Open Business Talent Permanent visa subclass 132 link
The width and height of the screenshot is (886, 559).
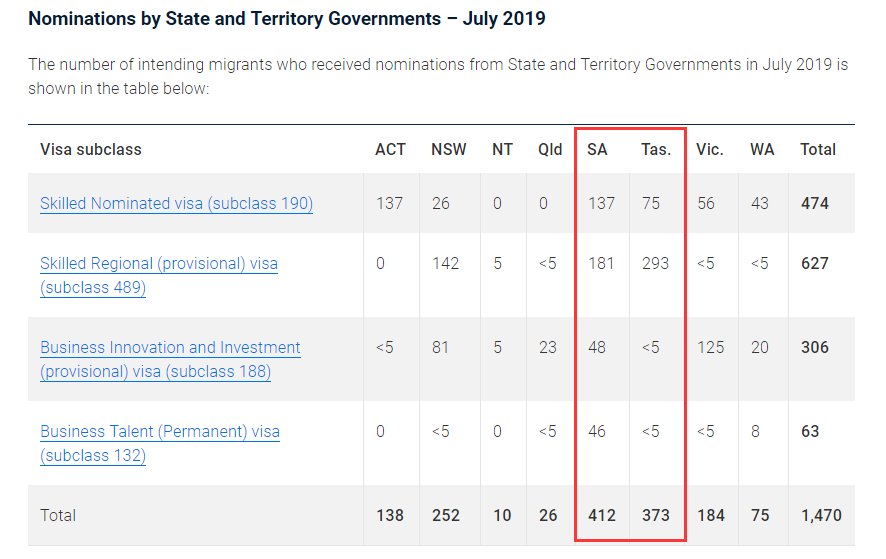coord(160,443)
